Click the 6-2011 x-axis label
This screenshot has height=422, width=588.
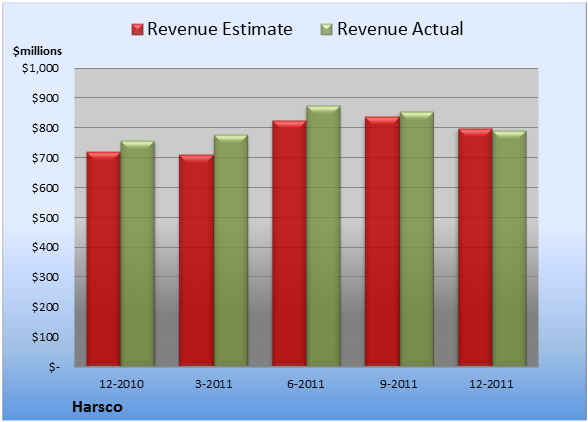click(306, 384)
